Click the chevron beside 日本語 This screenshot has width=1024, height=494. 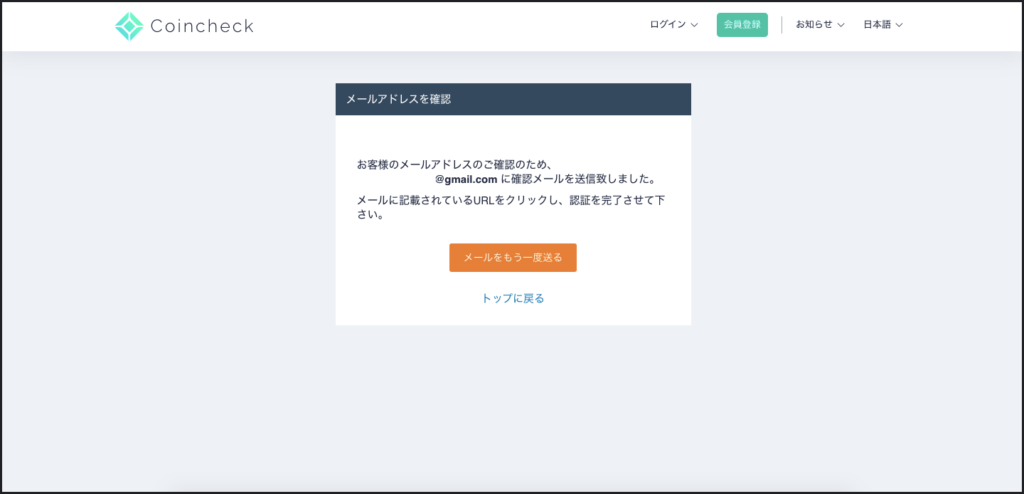pyautogui.click(x=899, y=25)
